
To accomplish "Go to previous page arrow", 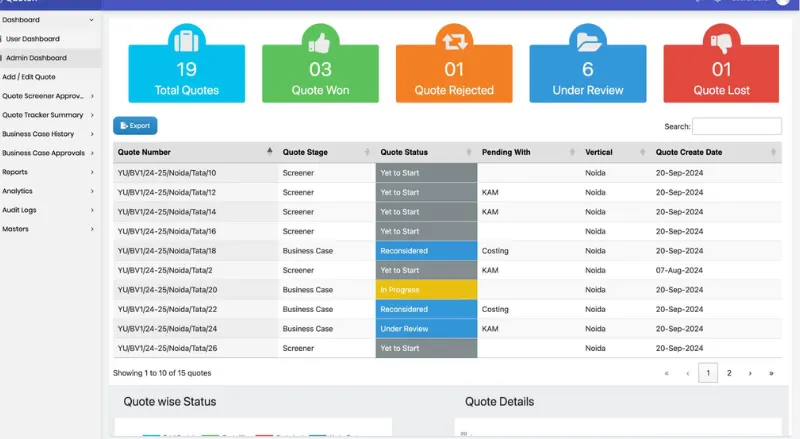I will pyautogui.click(x=687, y=373).
